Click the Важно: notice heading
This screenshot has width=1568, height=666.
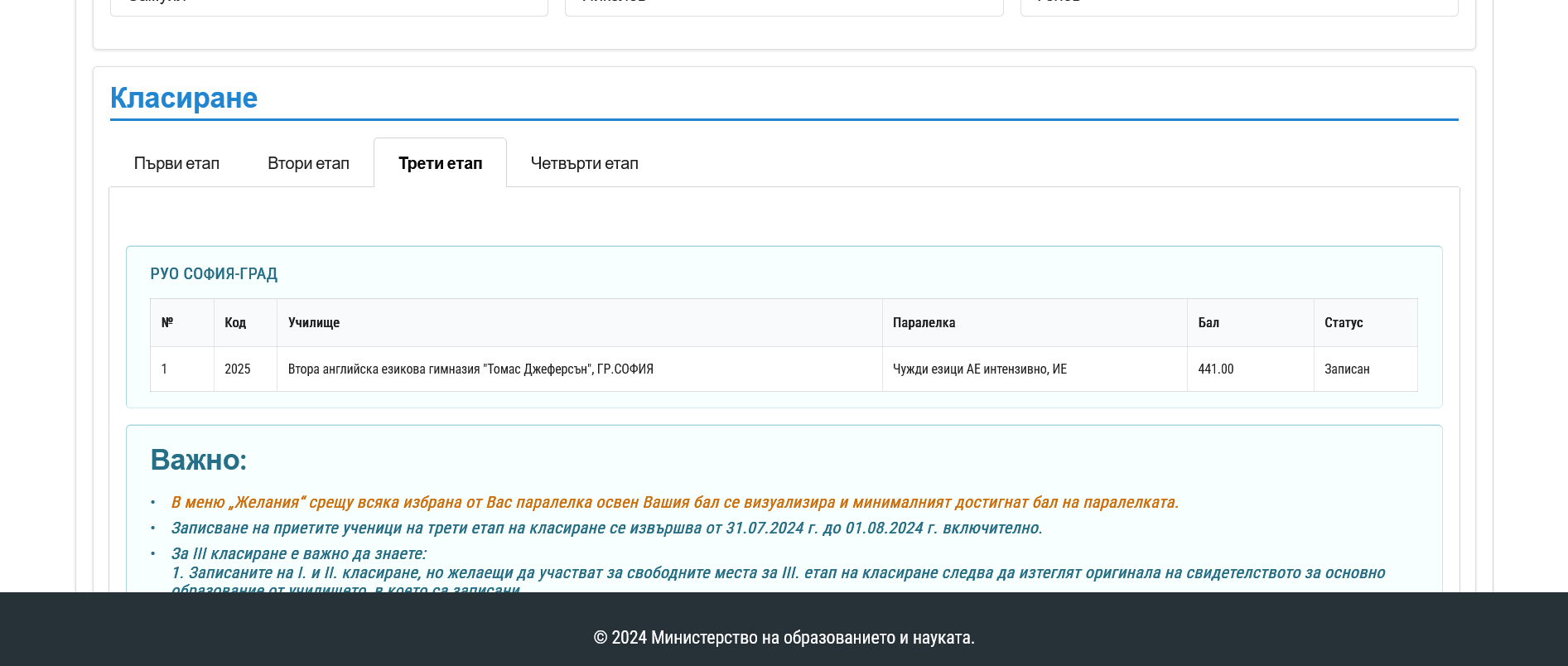click(199, 460)
